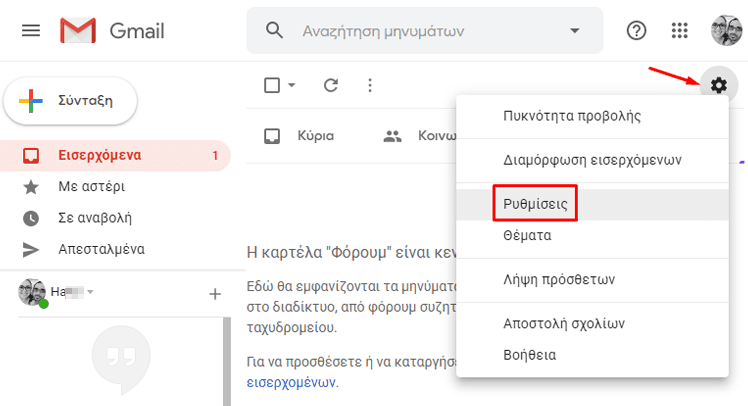The width and height of the screenshot is (748, 406).
Task: Show search options dropdown arrow
Action: (574, 31)
